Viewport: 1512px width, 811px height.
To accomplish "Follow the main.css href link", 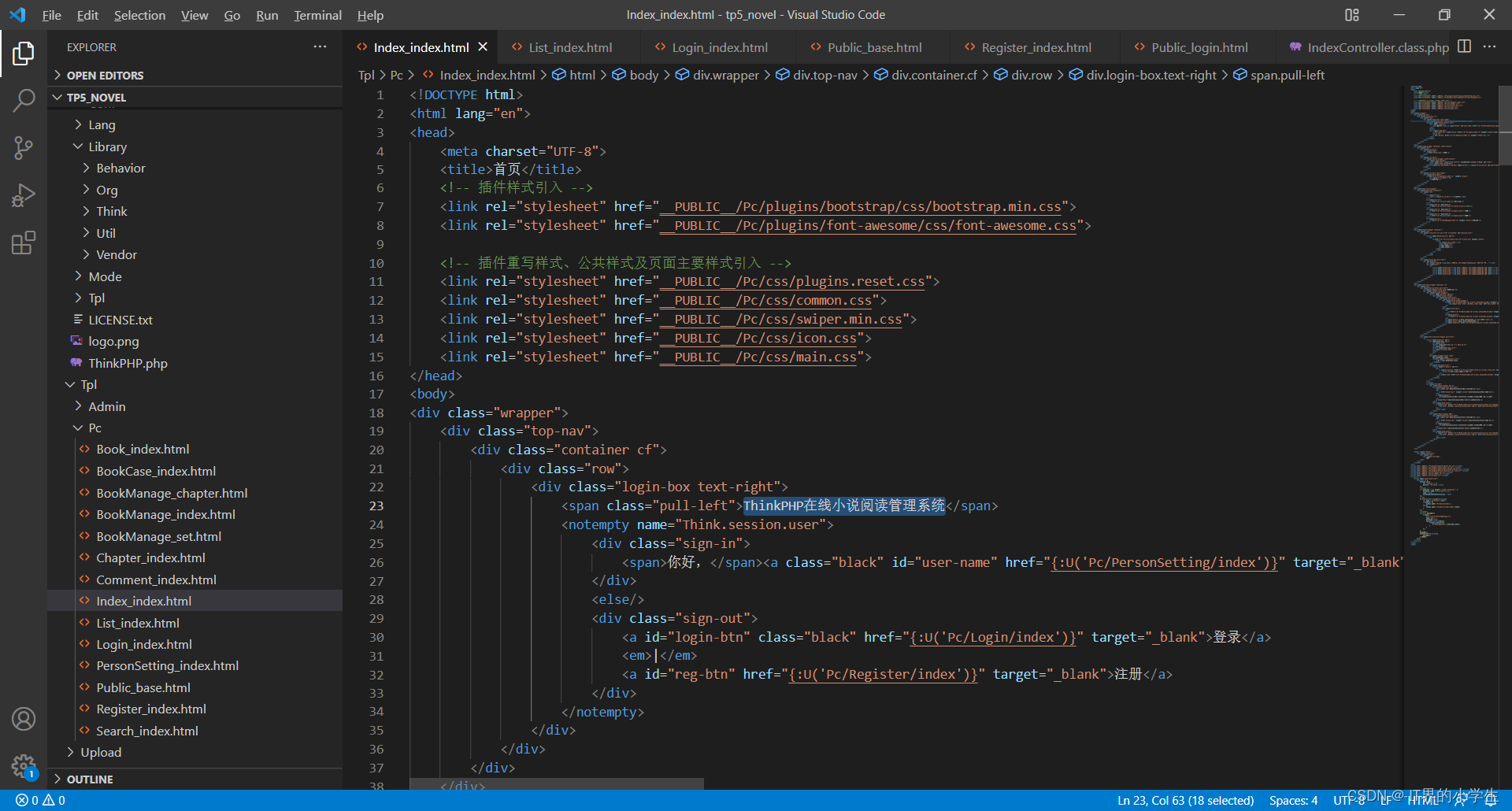I will click(x=758, y=357).
